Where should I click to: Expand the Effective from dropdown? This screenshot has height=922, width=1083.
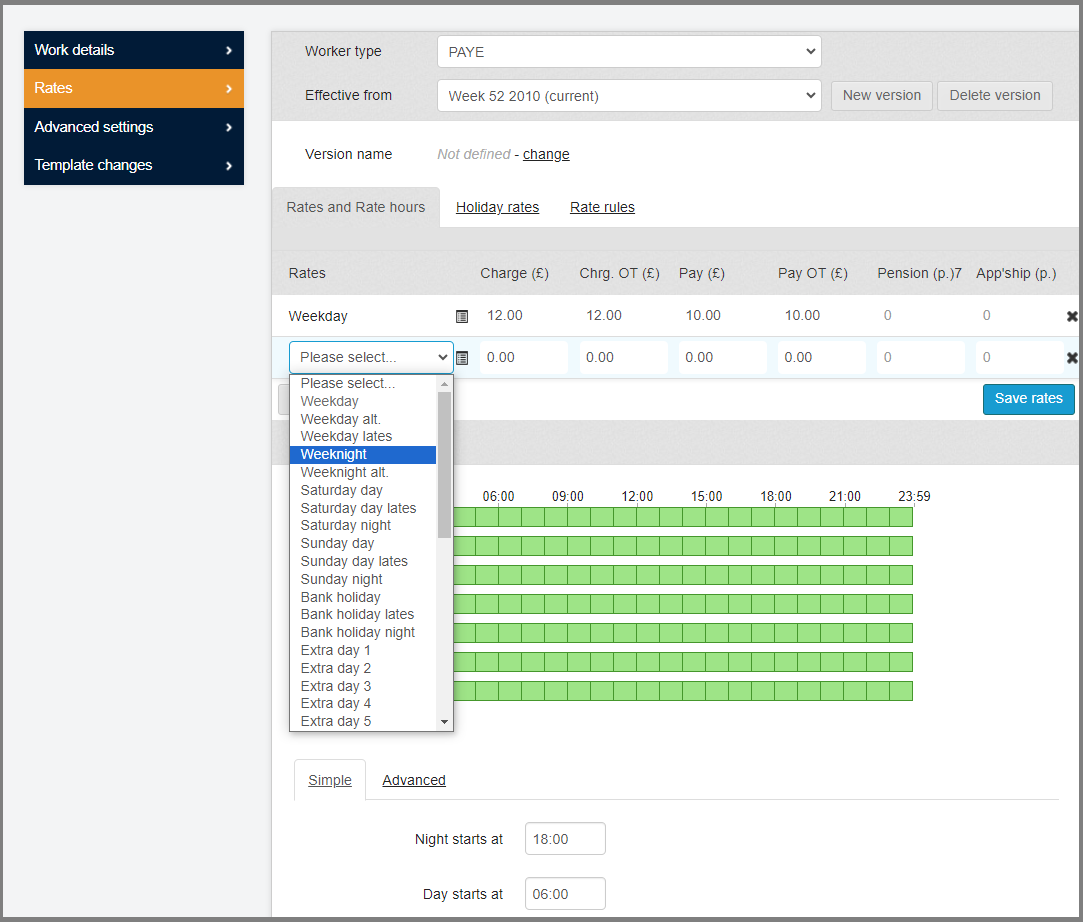coord(628,96)
